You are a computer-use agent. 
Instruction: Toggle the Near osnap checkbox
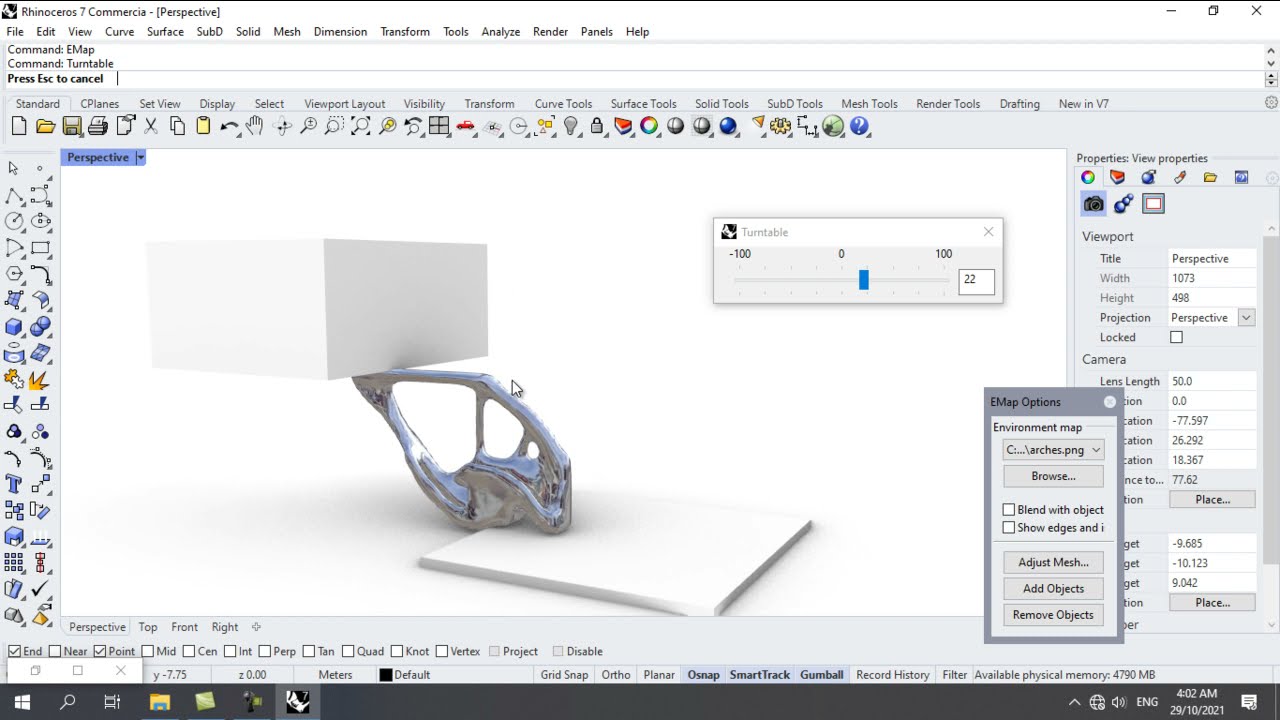click(55, 651)
